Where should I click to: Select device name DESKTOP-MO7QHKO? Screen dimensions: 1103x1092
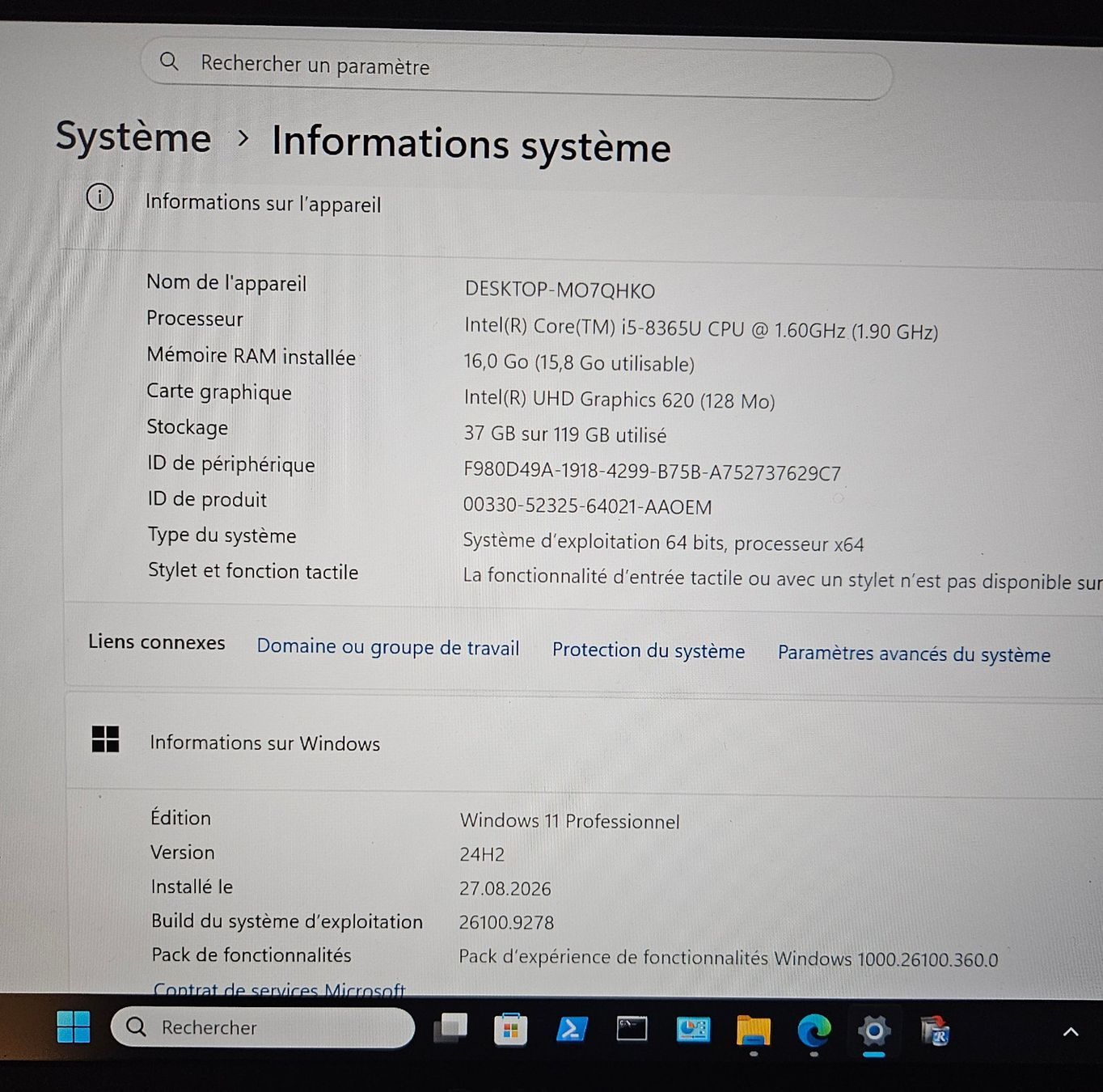pyautogui.click(x=560, y=290)
